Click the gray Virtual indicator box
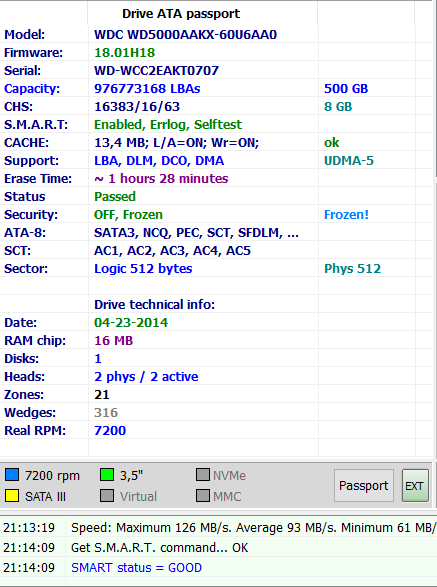437x587 pixels. 107,496
